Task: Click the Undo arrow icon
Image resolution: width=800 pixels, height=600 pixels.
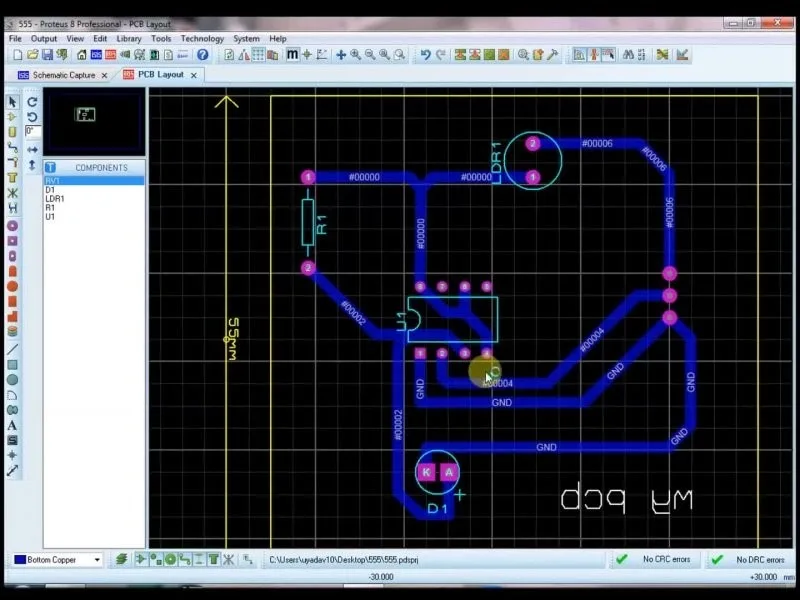Action: coord(426,55)
